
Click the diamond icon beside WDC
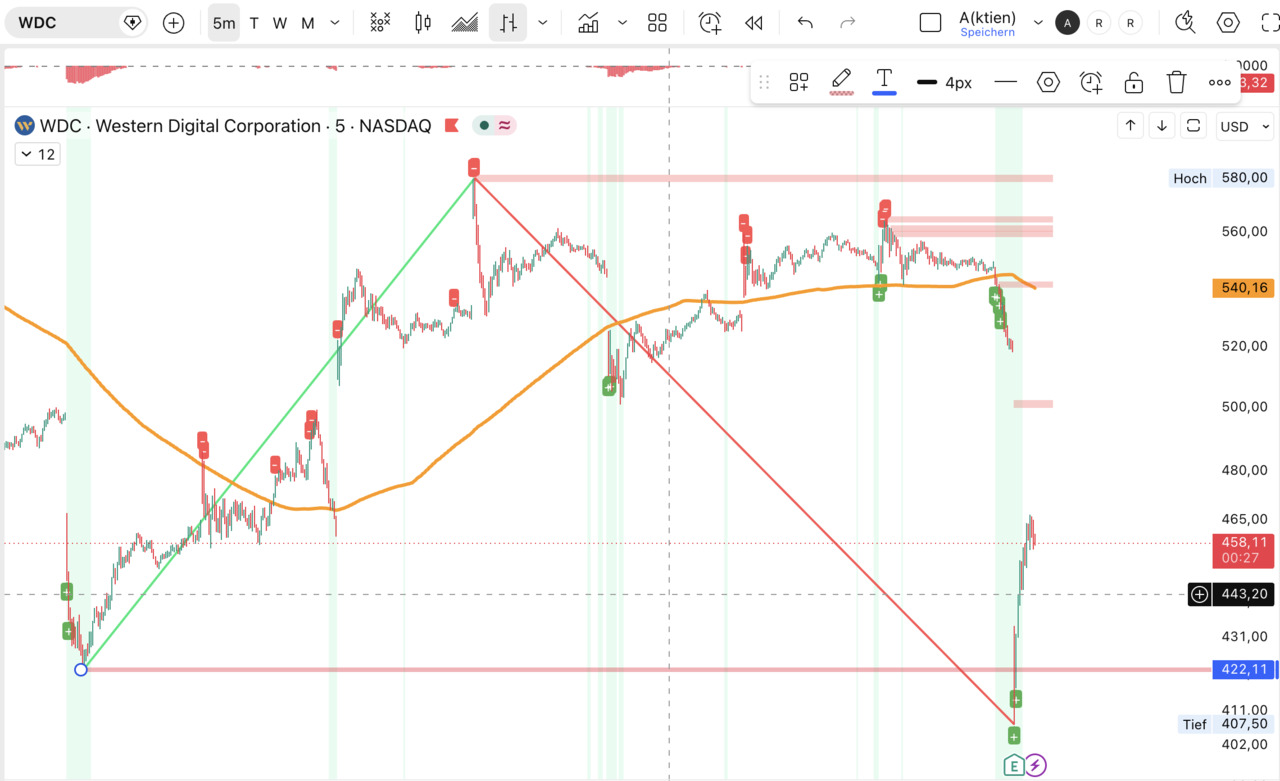(133, 22)
